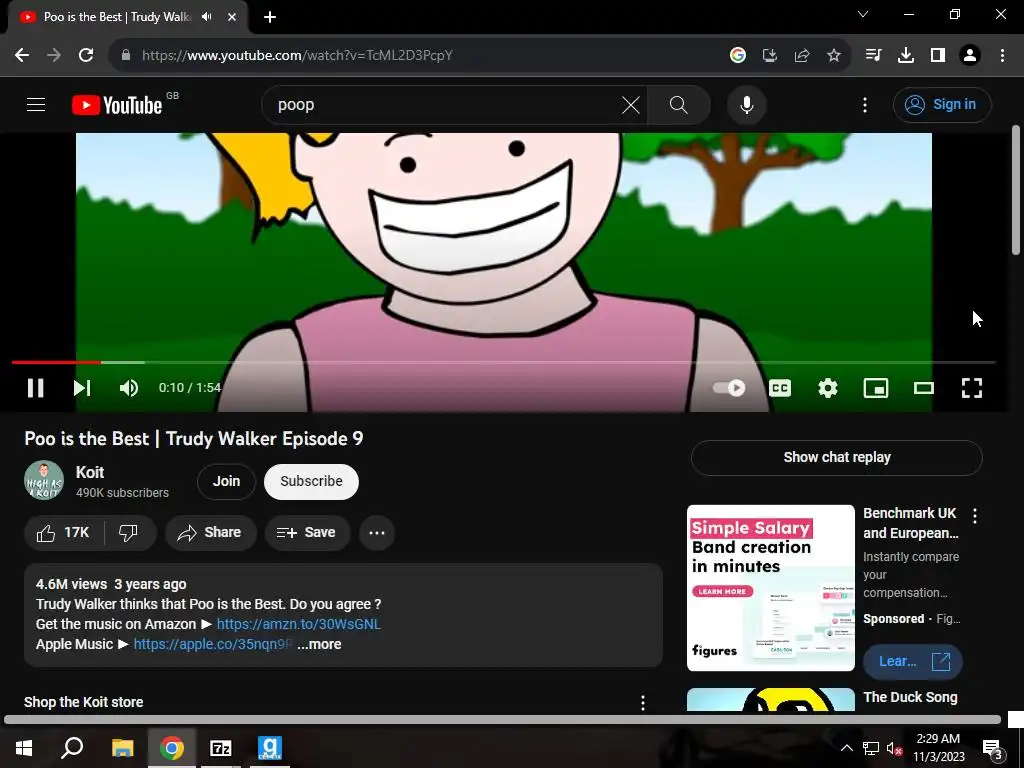The image size is (1024, 768).
Task: Click the magnifier search button
Action: coord(679,104)
